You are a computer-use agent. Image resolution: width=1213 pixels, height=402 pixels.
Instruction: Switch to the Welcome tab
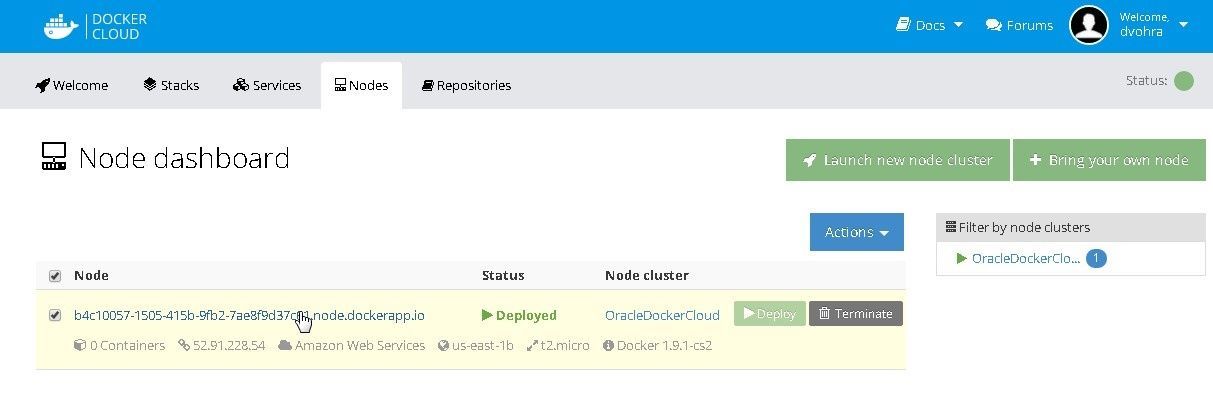click(72, 85)
